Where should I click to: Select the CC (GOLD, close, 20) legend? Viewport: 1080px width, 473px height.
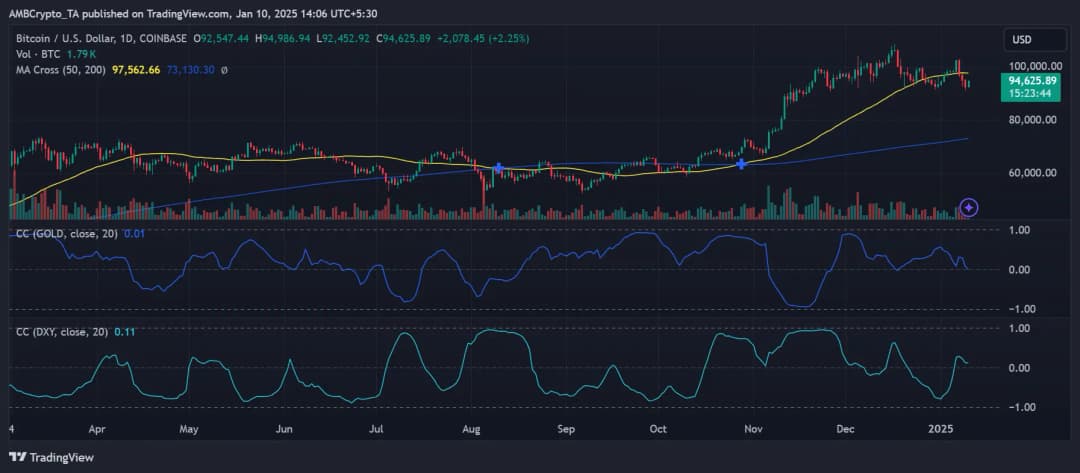(65, 233)
